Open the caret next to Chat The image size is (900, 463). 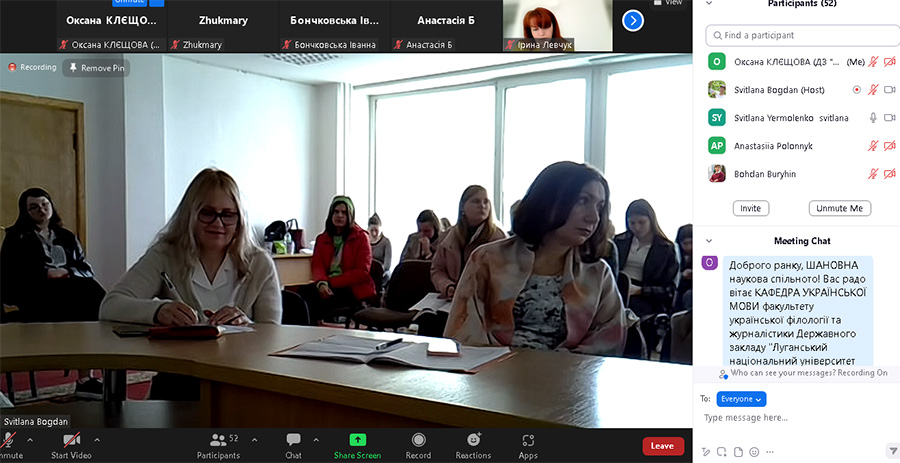[316, 440]
